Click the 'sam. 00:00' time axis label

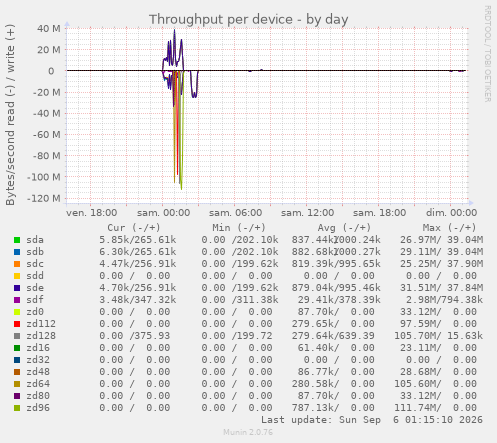point(164,213)
